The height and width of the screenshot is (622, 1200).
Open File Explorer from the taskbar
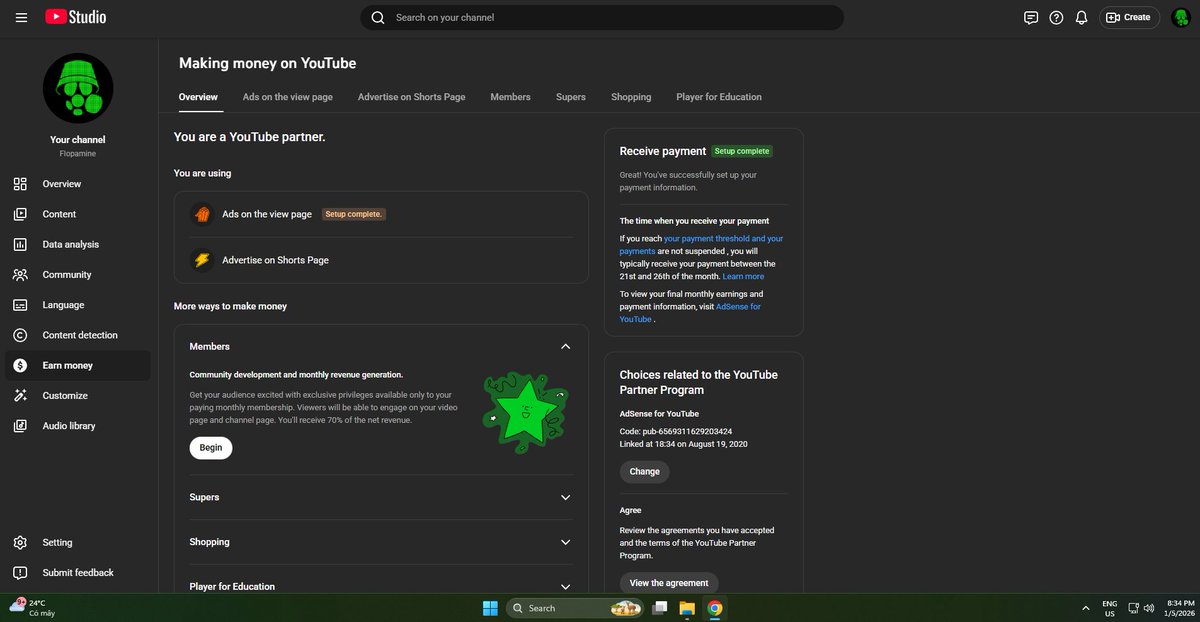[x=687, y=608]
